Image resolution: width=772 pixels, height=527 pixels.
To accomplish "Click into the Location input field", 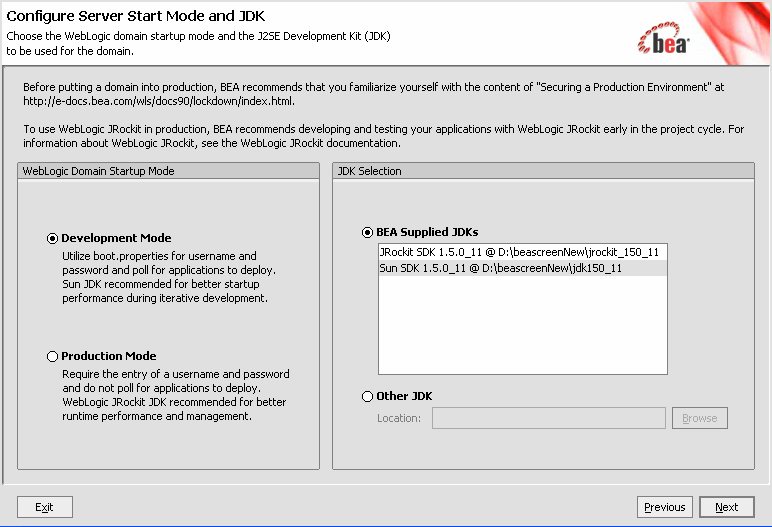I will 549,418.
